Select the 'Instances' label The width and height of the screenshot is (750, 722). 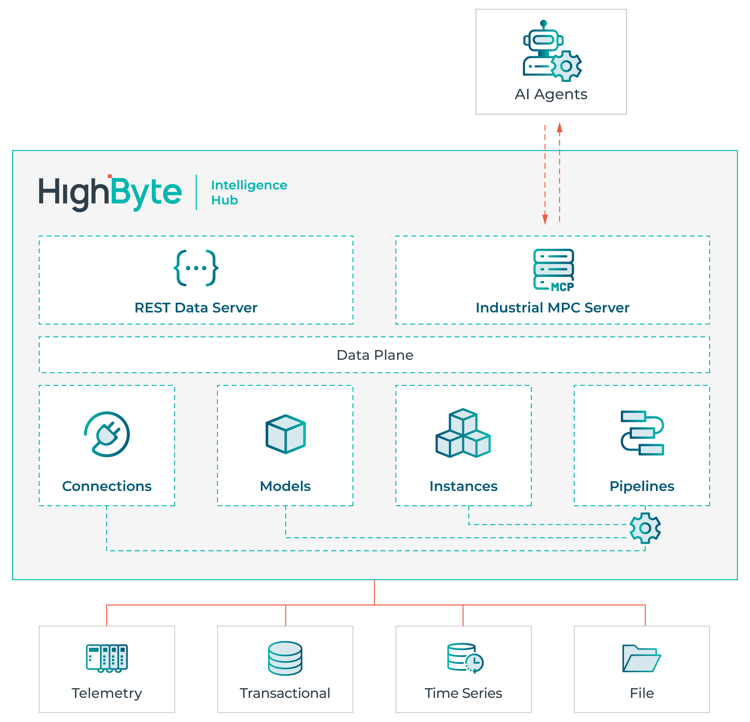point(463,486)
